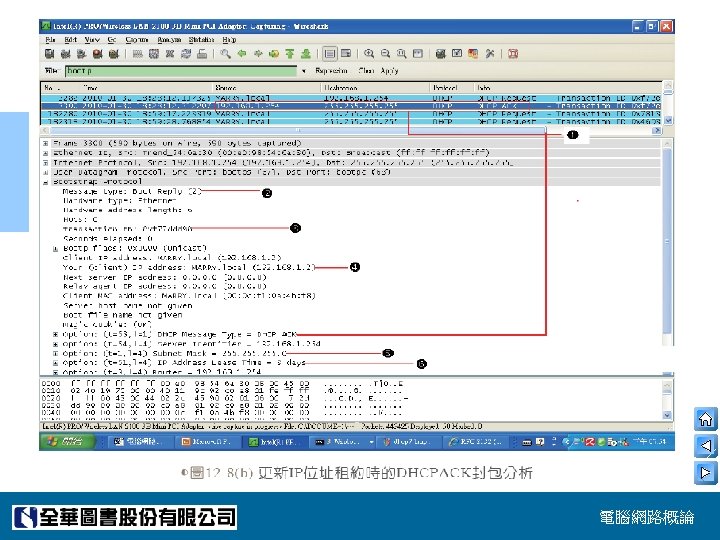Image resolution: width=720 pixels, height=540 pixels.
Task: Click the Help lifebuoy toolbar icon
Action: [513, 54]
